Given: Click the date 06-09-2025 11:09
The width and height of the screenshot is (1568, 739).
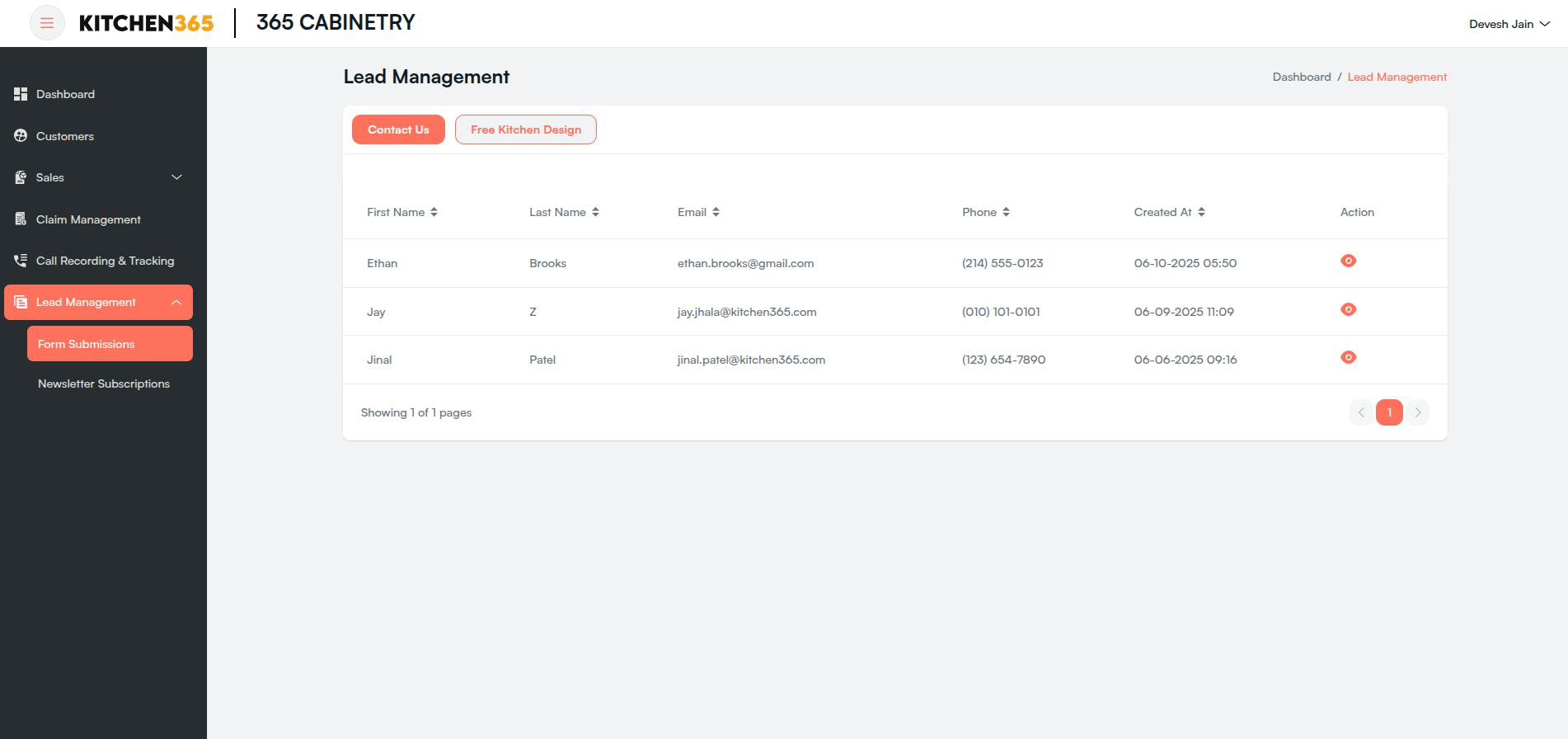Looking at the screenshot, I should tap(1184, 312).
